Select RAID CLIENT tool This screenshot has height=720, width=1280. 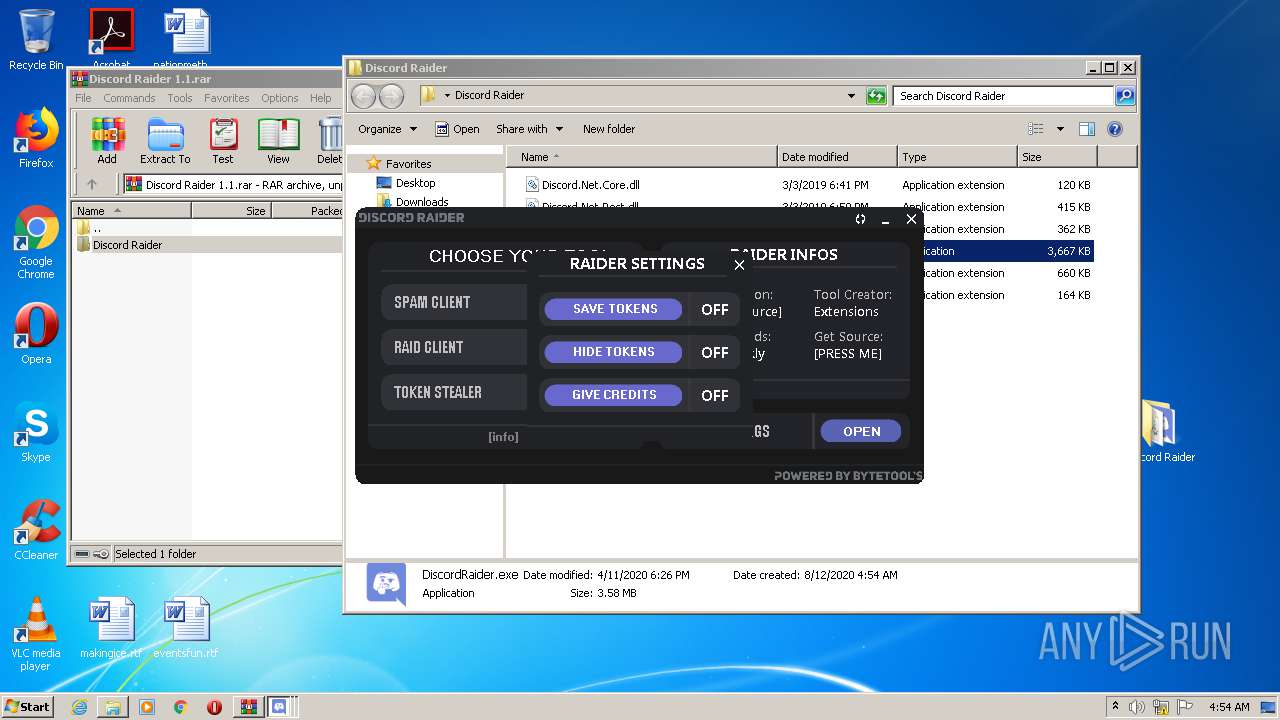coord(454,347)
